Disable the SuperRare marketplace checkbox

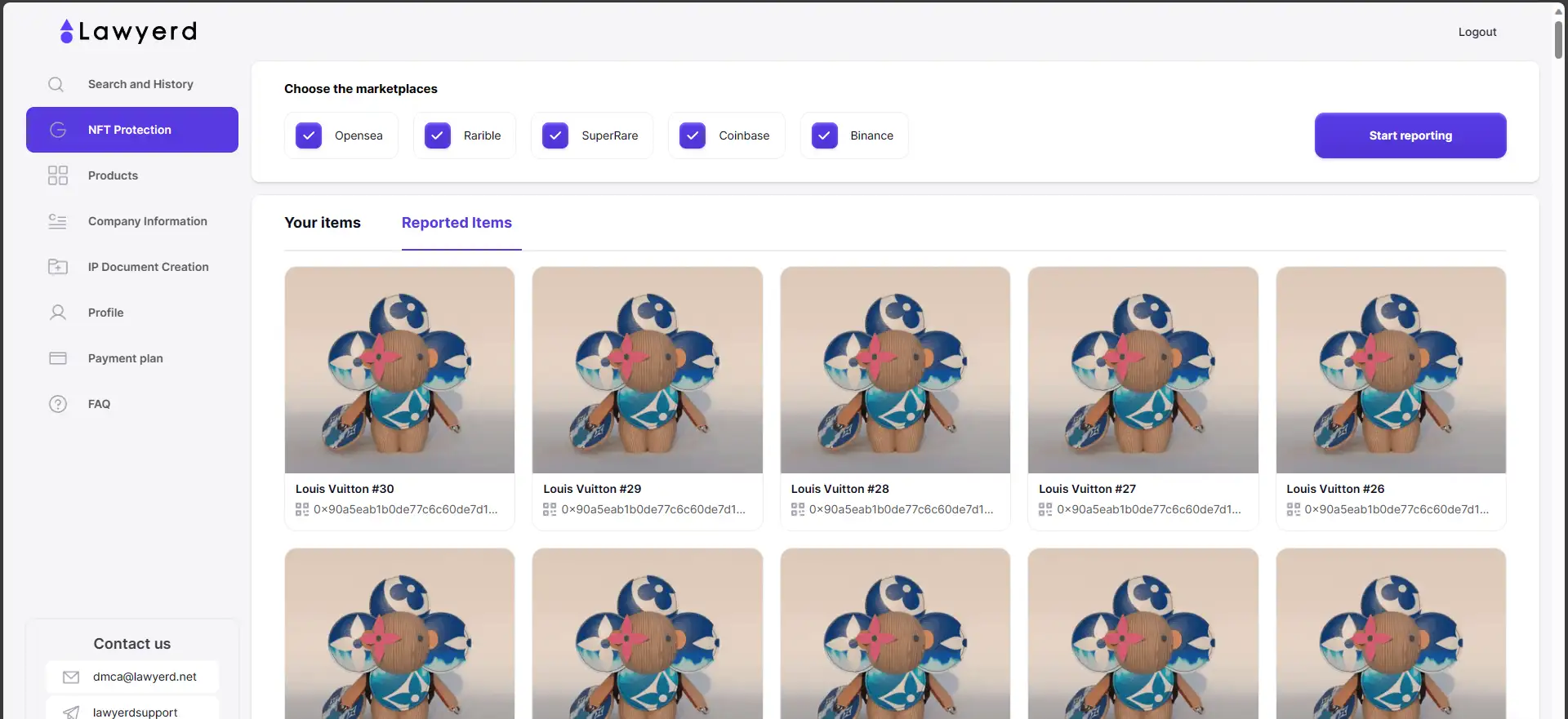pyautogui.click(x=555, y=135)
